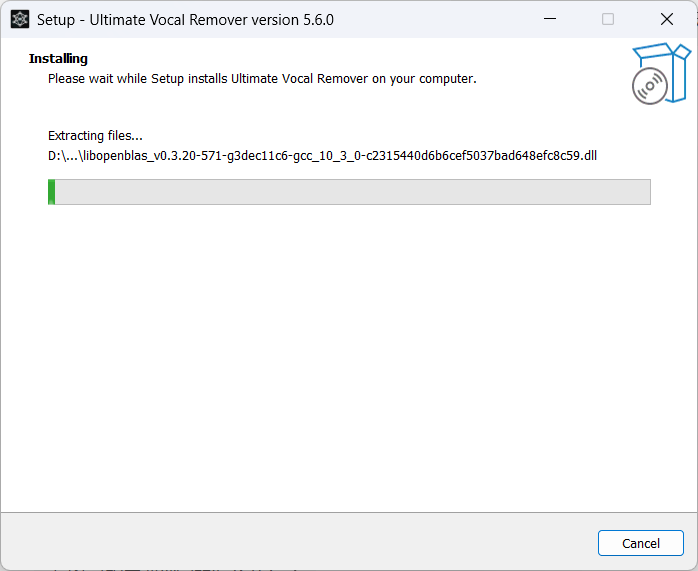698x571 pixels.
Task: Click the greyed-out maximize button
Action: tap(608, 19)
